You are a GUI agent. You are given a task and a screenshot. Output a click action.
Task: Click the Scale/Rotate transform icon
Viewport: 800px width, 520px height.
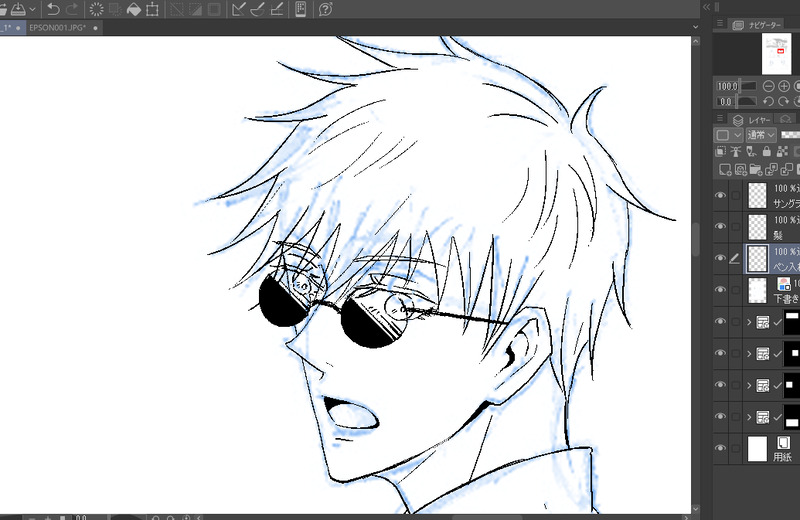coord(152,9)
